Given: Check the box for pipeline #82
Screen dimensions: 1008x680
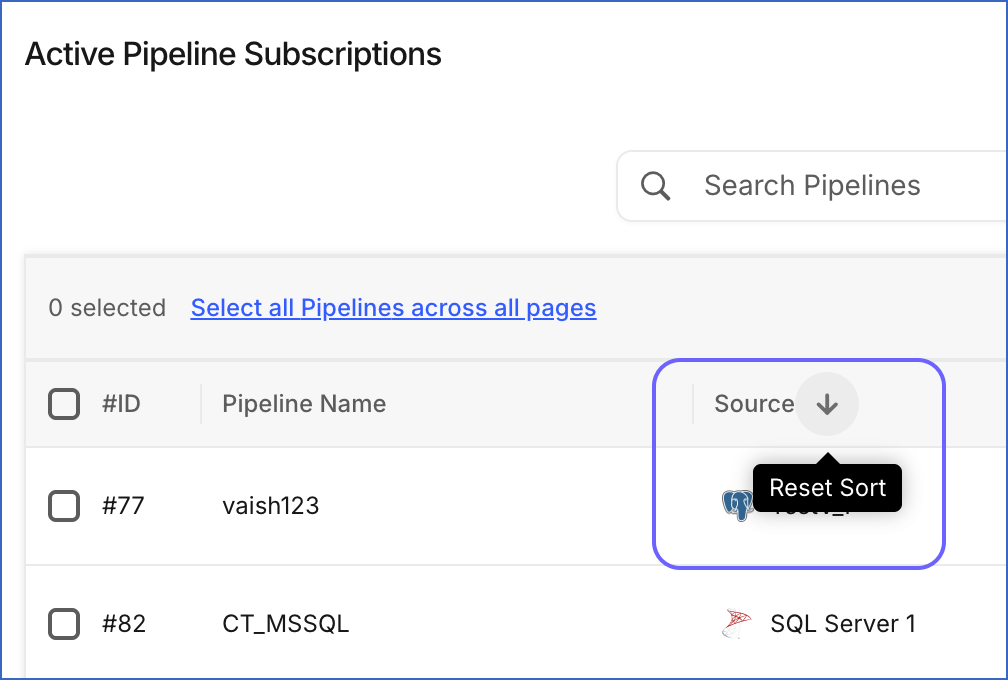Looking at the screenshot, I should (64, 623).
